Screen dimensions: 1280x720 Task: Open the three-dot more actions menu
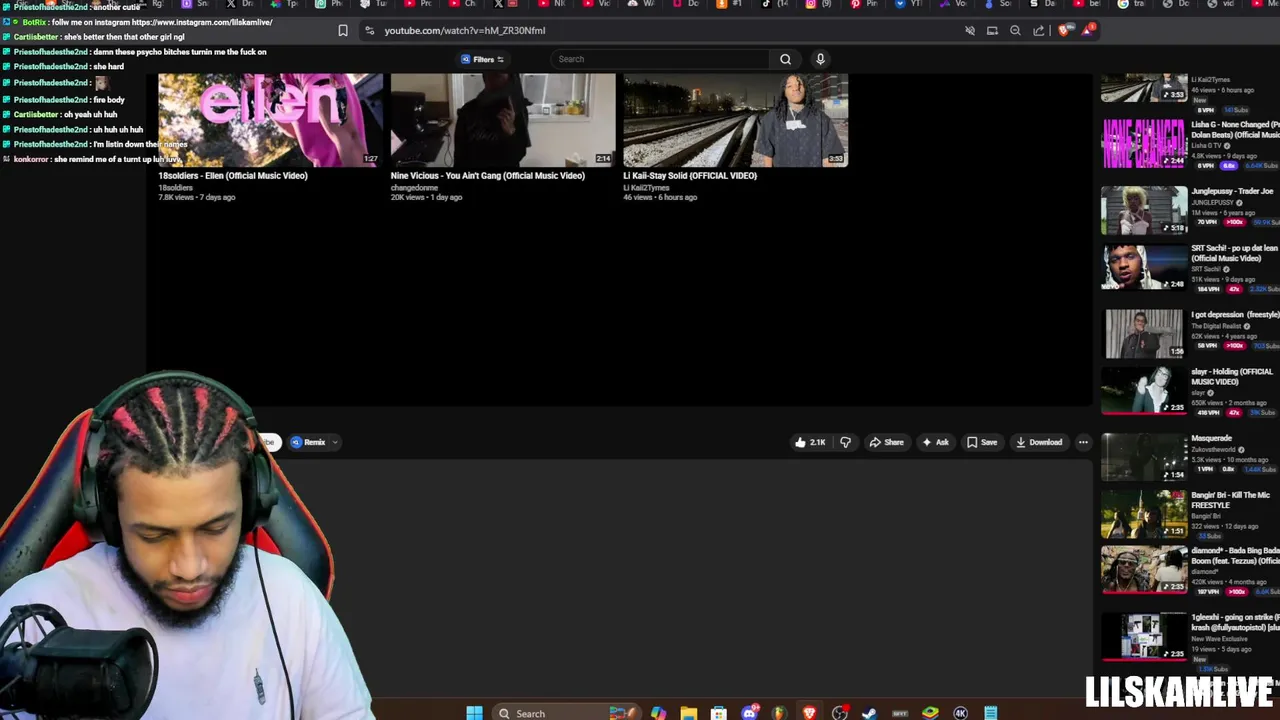tap(1083, 442)
